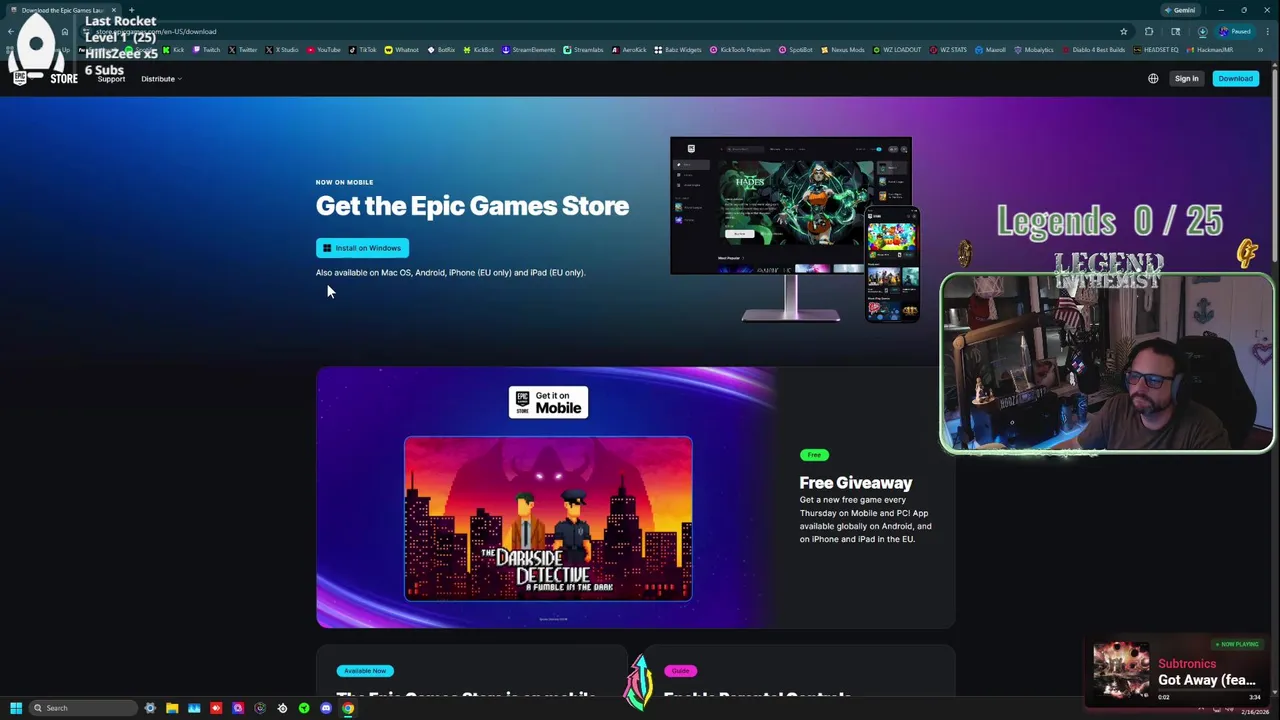Open the Kick bookmark

[174, 49]
